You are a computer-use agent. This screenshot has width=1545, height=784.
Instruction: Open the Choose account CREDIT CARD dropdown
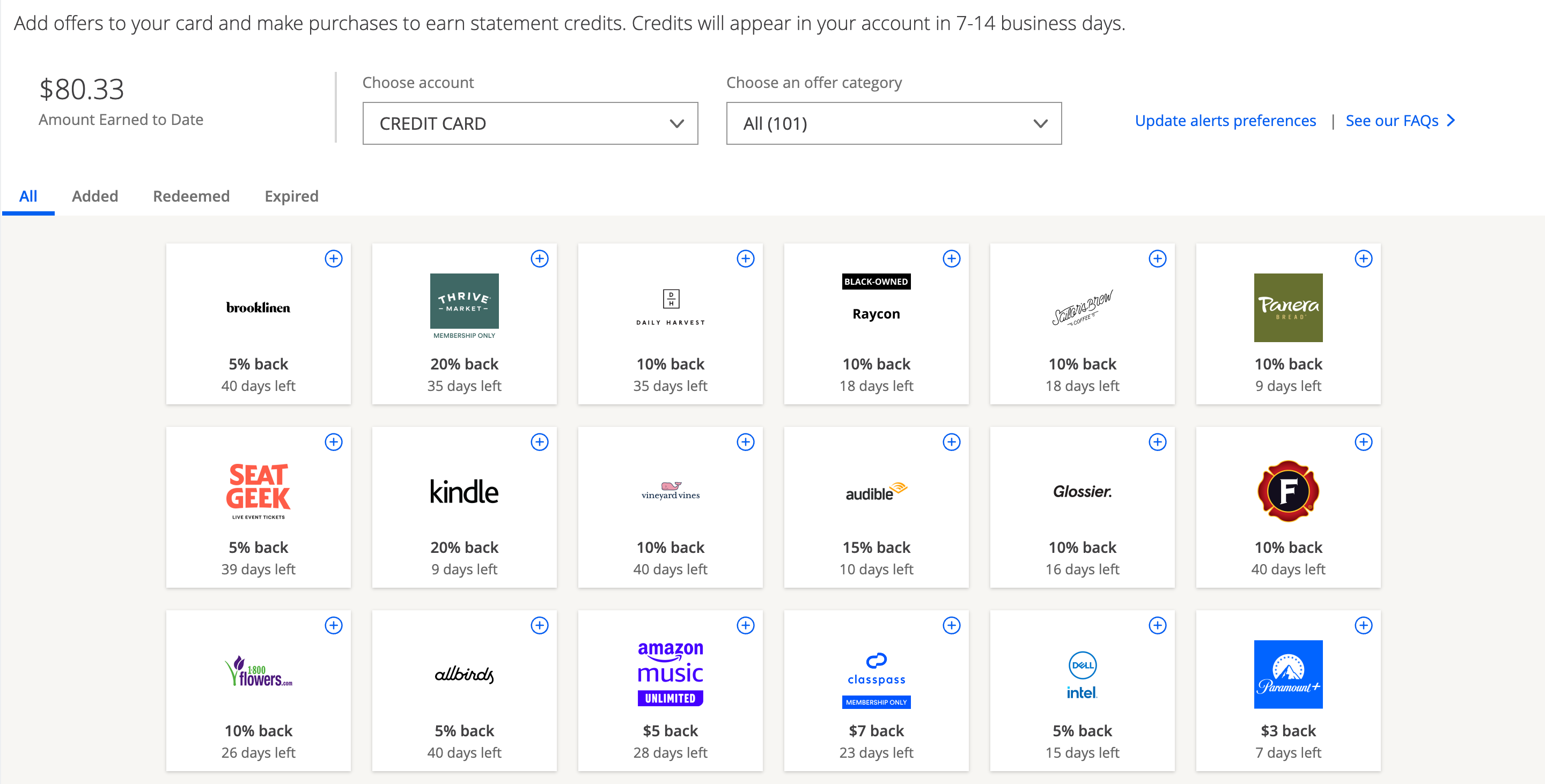[530, 123]
